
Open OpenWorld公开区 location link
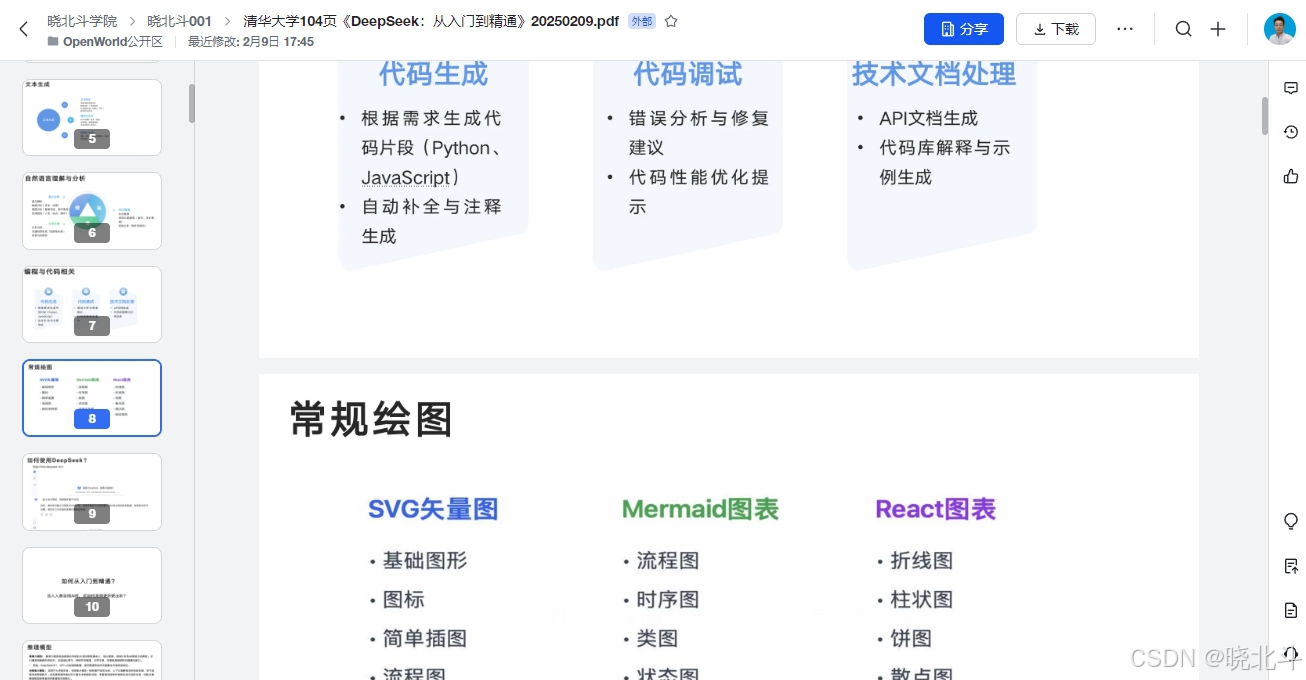click(113, 41)
